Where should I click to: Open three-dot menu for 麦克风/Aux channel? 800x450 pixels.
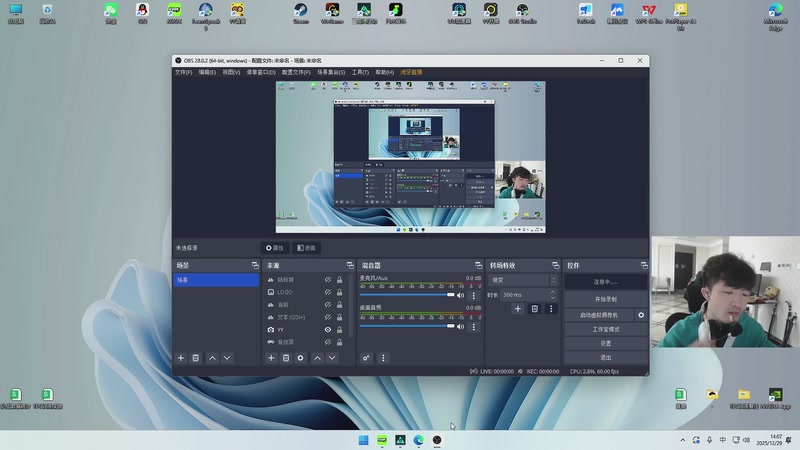click(x=473, y=295)
